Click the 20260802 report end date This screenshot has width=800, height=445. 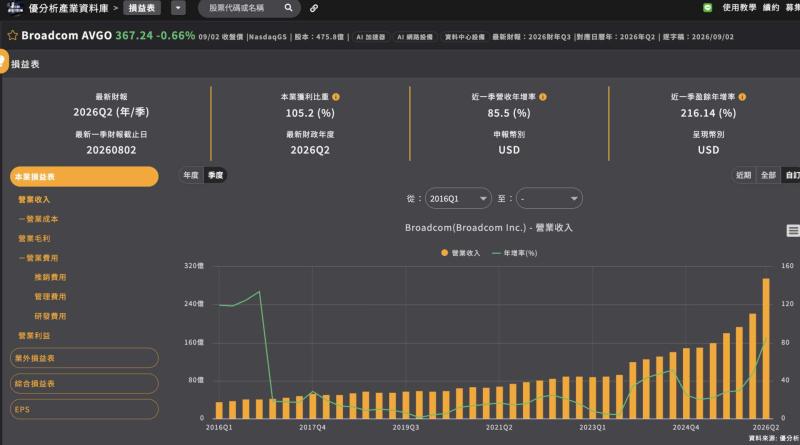pyautogui.click(x=111, y=150)
